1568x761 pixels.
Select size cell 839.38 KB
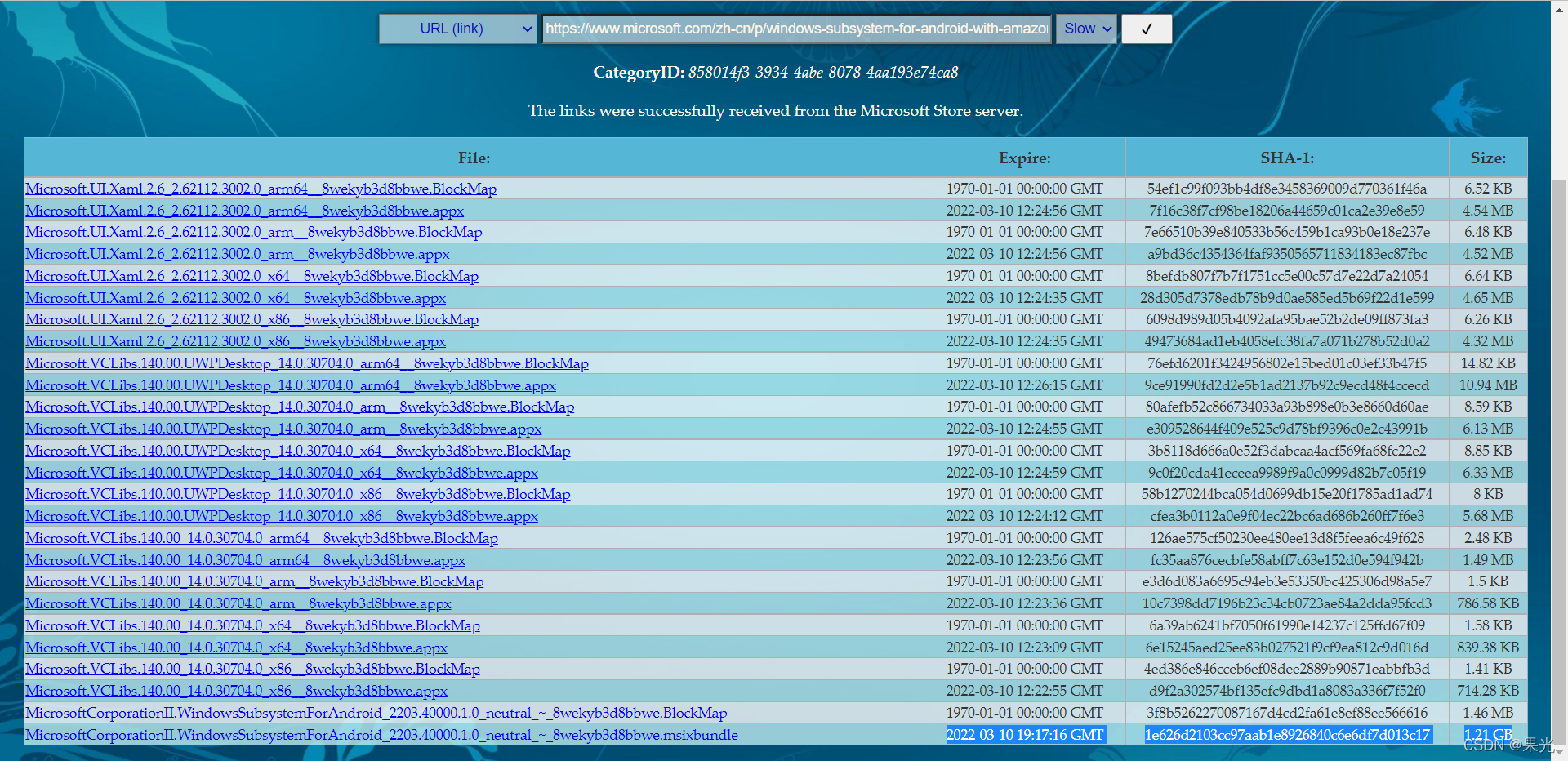coord(1488,648)
